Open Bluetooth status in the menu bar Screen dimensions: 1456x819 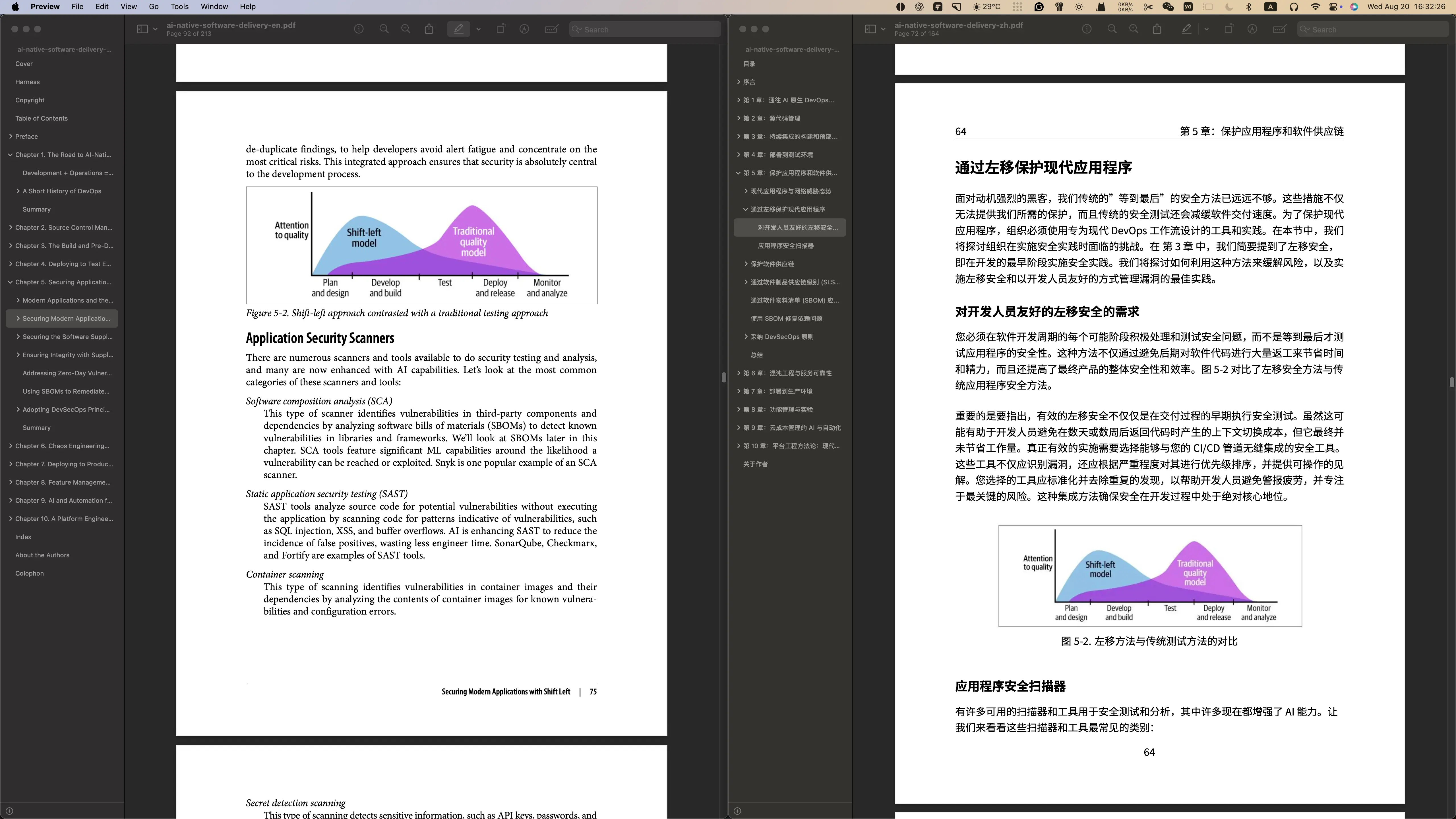[x=1249, y=7]
